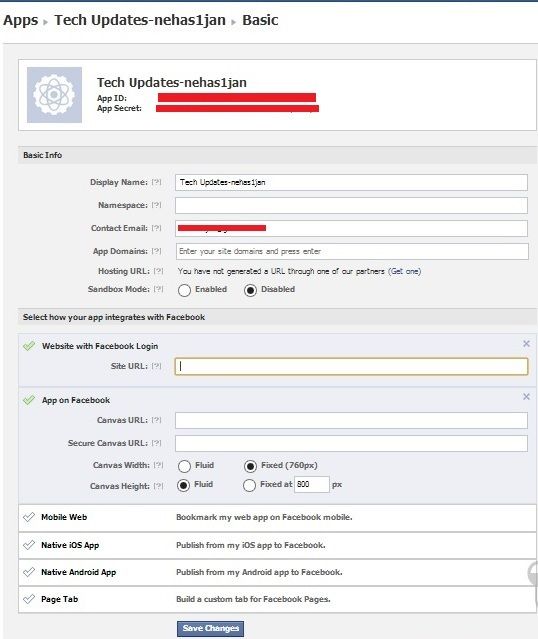Close the App on Facebook section

click(x=526, y=397)
